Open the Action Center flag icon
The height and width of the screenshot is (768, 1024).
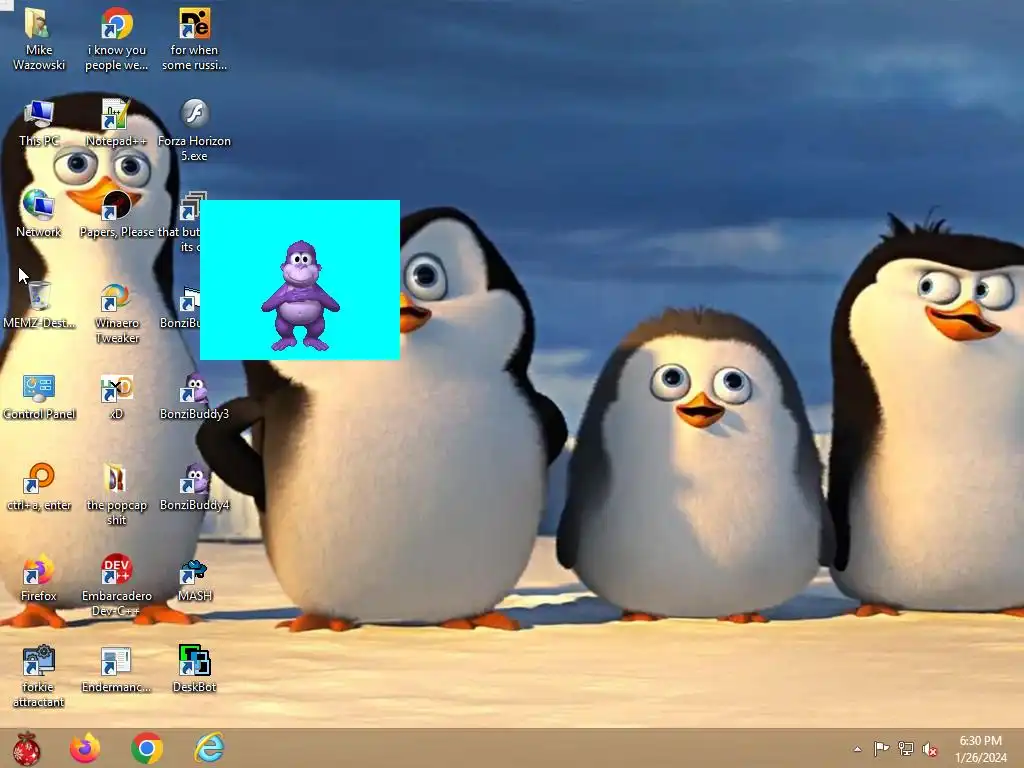click(x=881, y=749)
